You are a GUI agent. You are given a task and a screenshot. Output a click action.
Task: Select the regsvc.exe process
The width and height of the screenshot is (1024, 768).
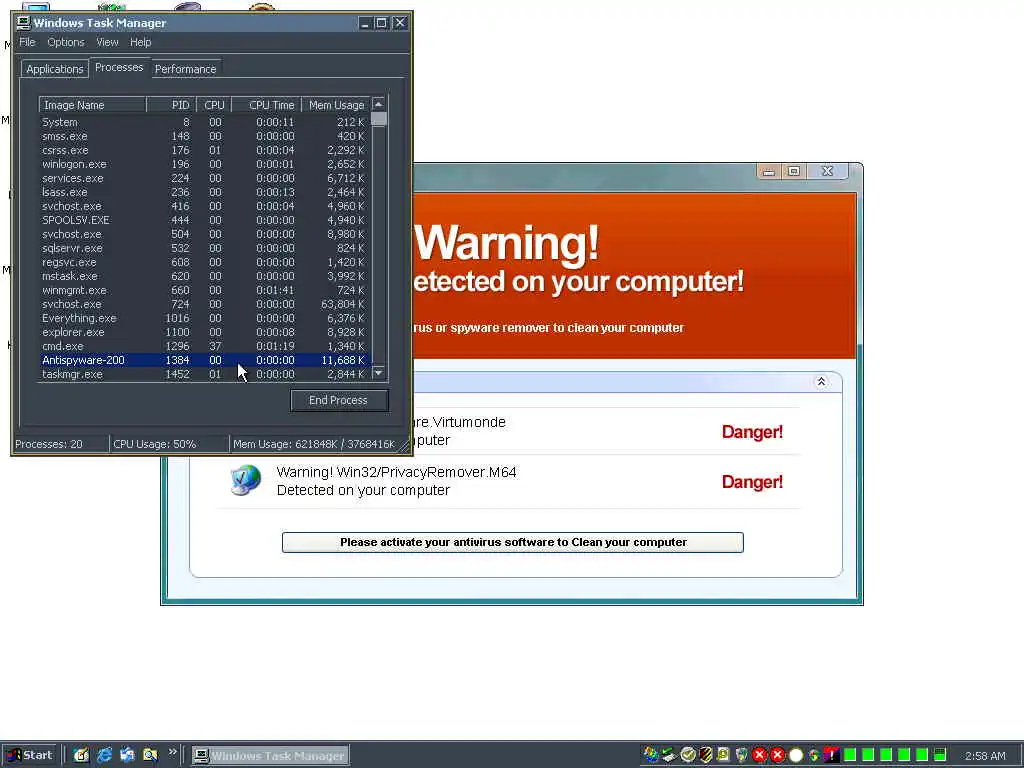(x=204, y=263)
